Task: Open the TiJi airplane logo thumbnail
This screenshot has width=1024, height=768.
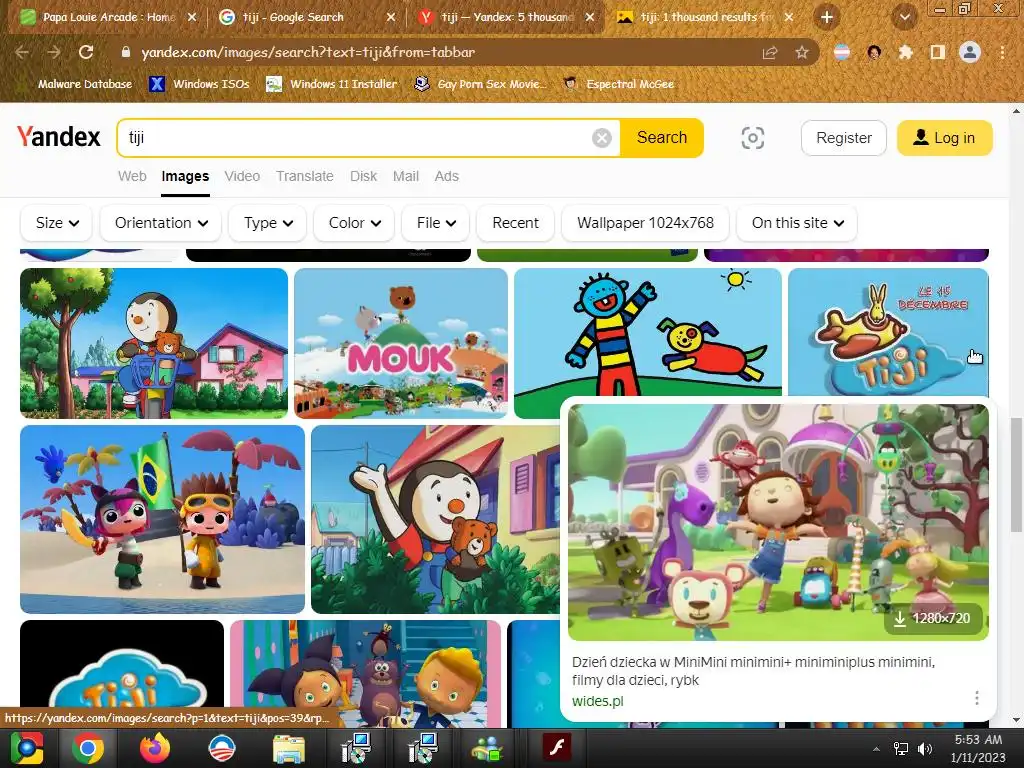Action: (x=888, y=332)
